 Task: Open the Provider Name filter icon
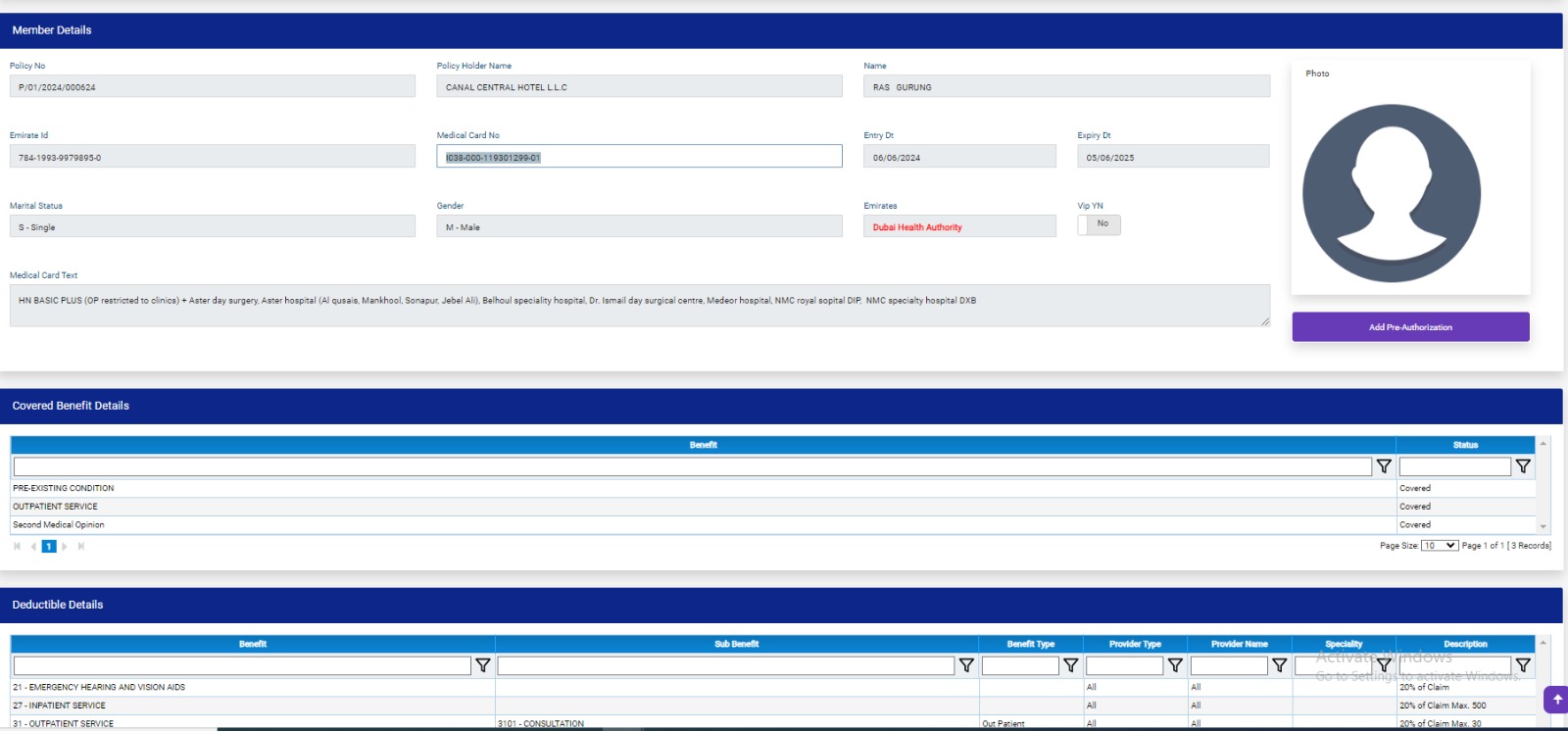coord(1280,665)
